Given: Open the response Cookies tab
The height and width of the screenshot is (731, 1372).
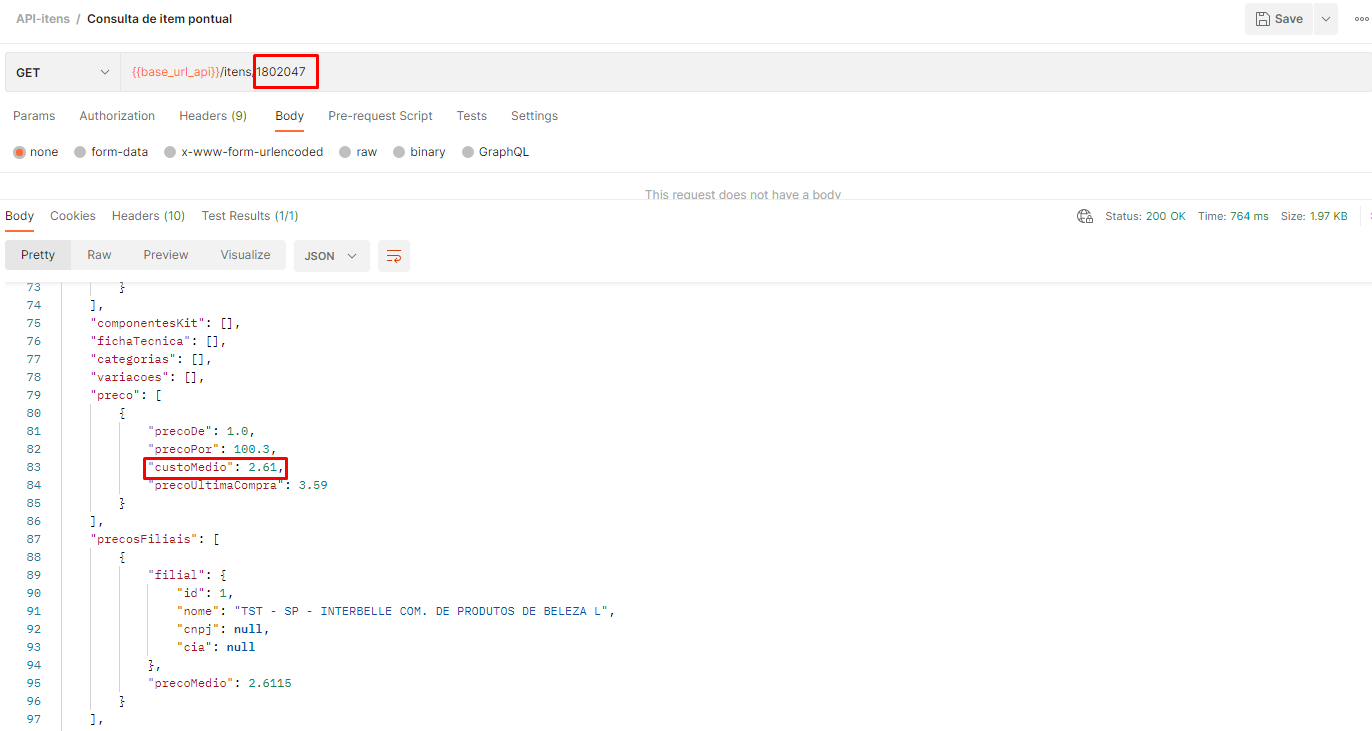Looking at the screenshot, I should 73,216.
